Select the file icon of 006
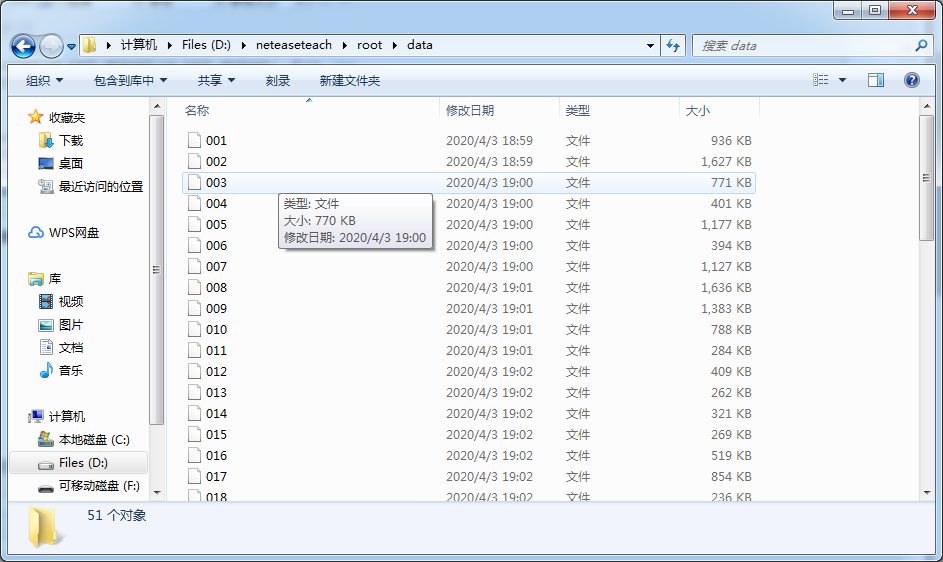Viewport: 943px width, 562px height. point(194,245)
